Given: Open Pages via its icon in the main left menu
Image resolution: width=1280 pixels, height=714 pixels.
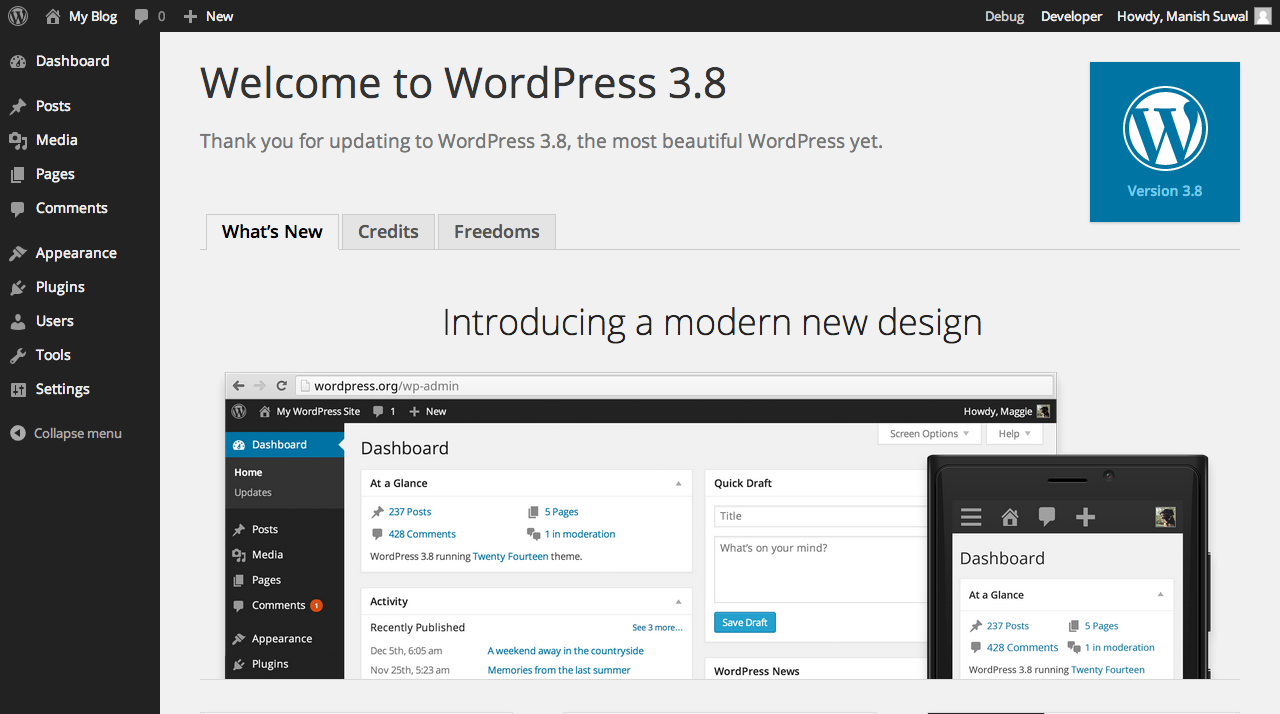Looking at the screenshot, I should click(x=17, y=174).
